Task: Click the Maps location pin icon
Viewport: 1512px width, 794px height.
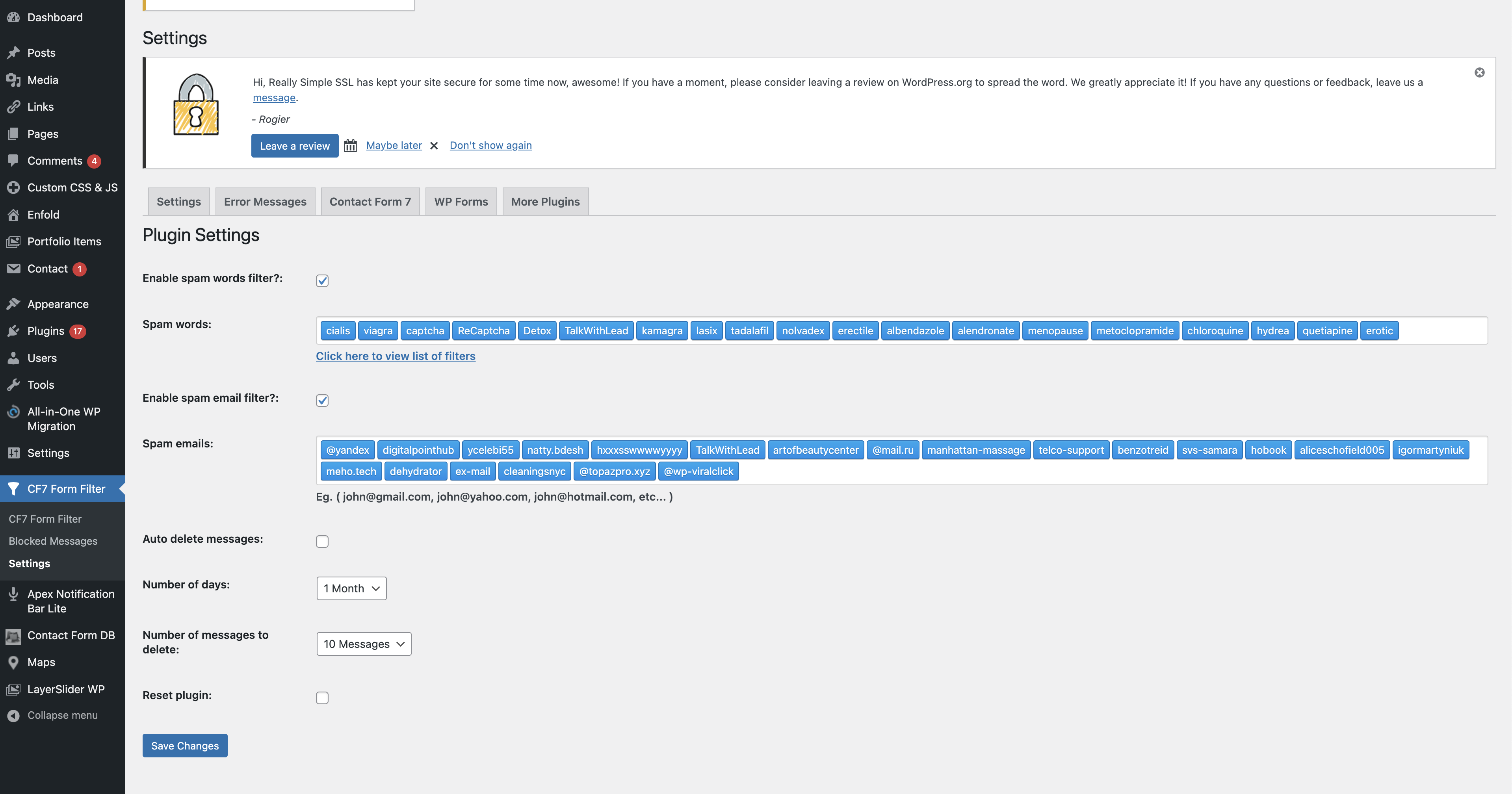Action: [x=13, y=662]
